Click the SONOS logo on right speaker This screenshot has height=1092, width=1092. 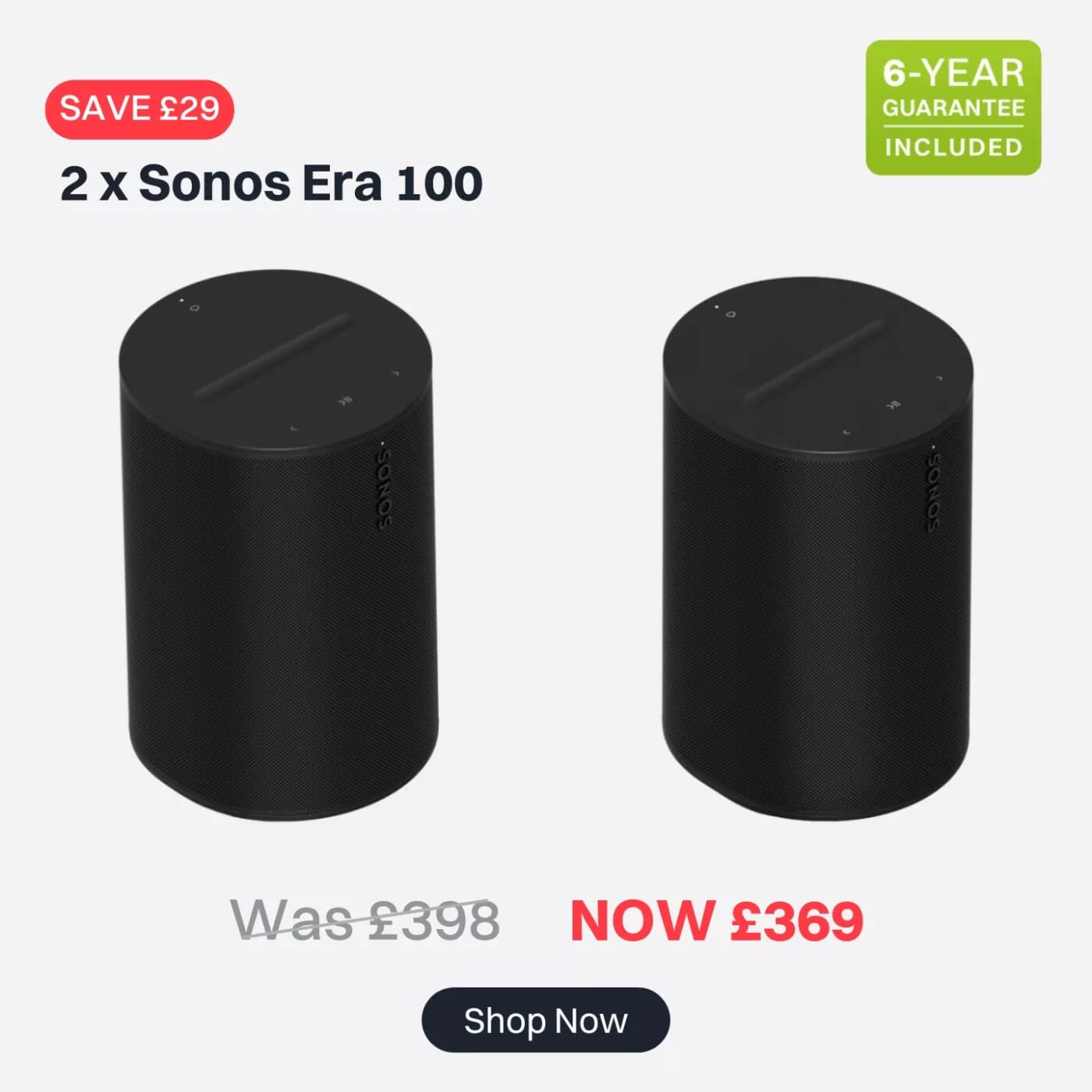pyautogui.click(x=933, y=494)
